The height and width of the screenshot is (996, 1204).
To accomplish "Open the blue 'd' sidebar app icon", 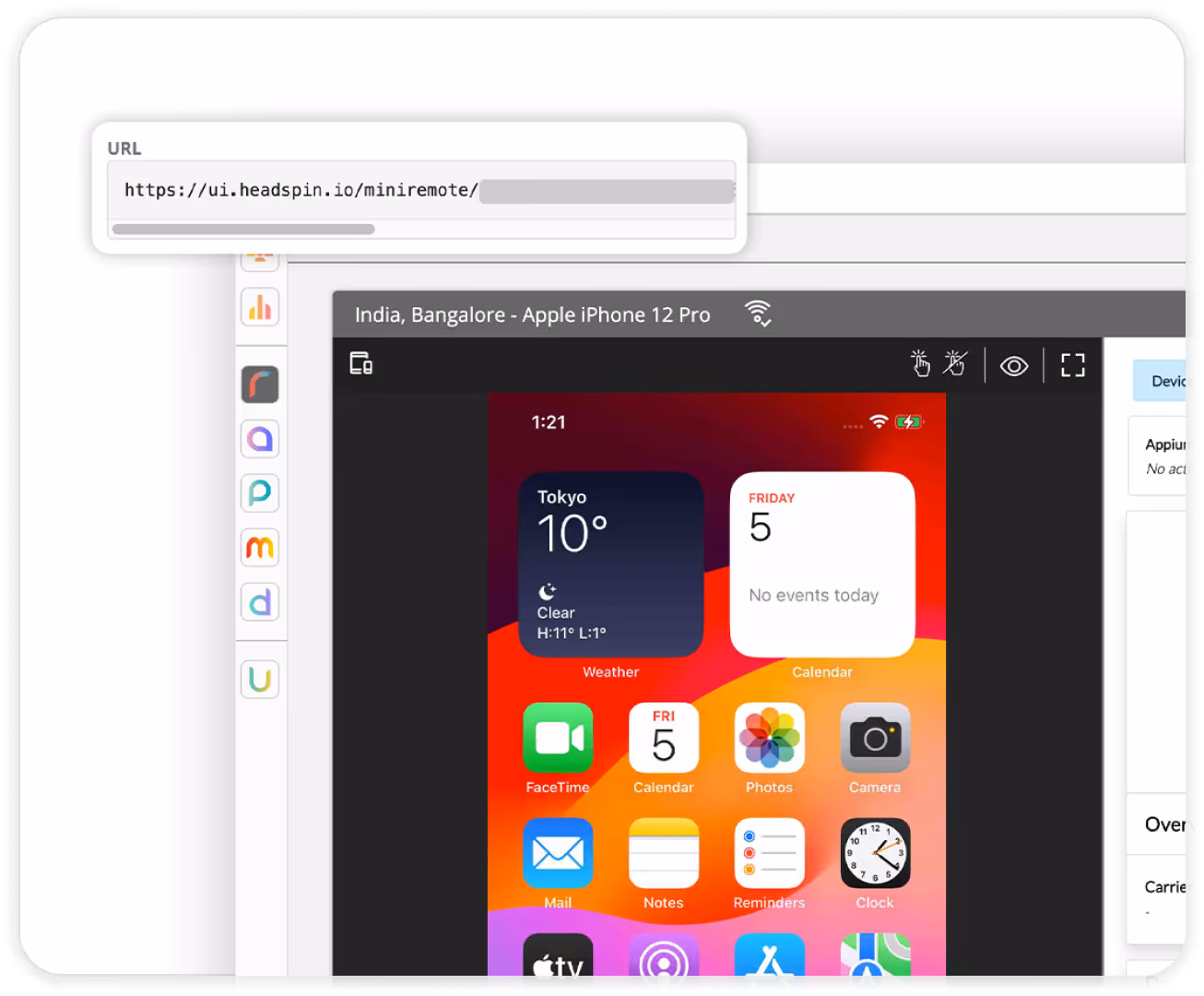I will tap(260, 602).
